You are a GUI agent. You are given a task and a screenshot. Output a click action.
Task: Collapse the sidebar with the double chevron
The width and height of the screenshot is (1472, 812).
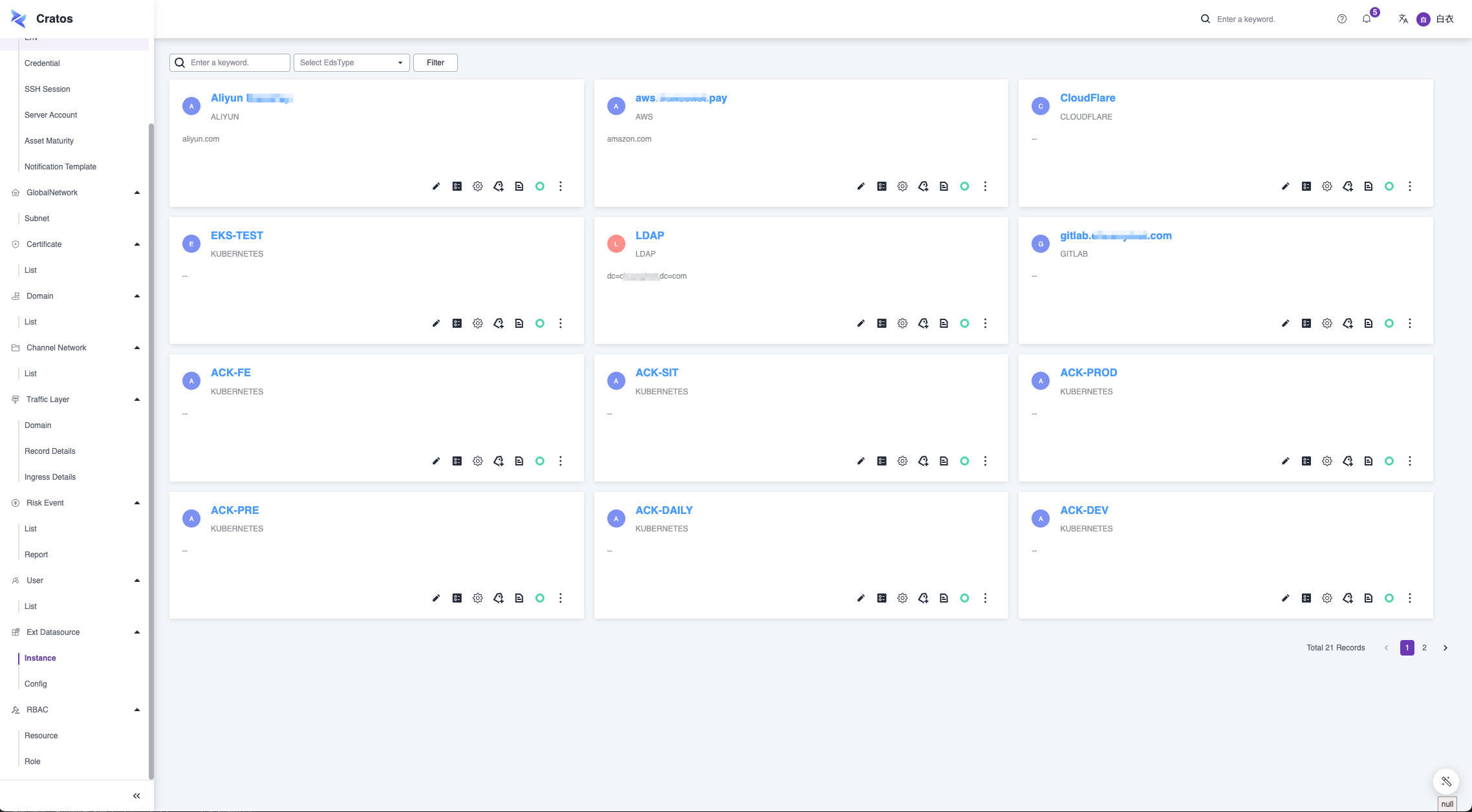point(136,796)
